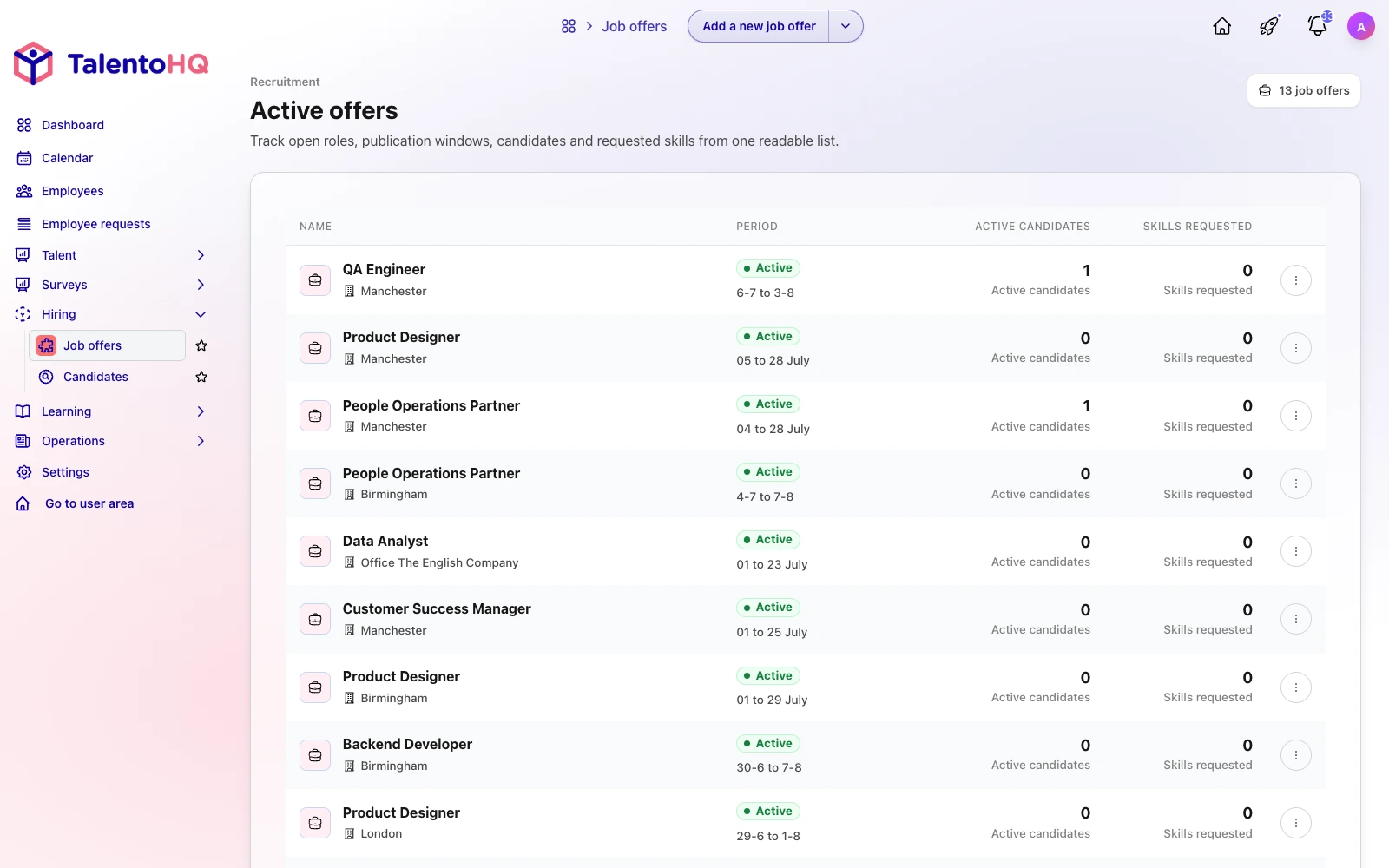
Task: Favorite the Job offers menu item star
Action: point(201,345)
